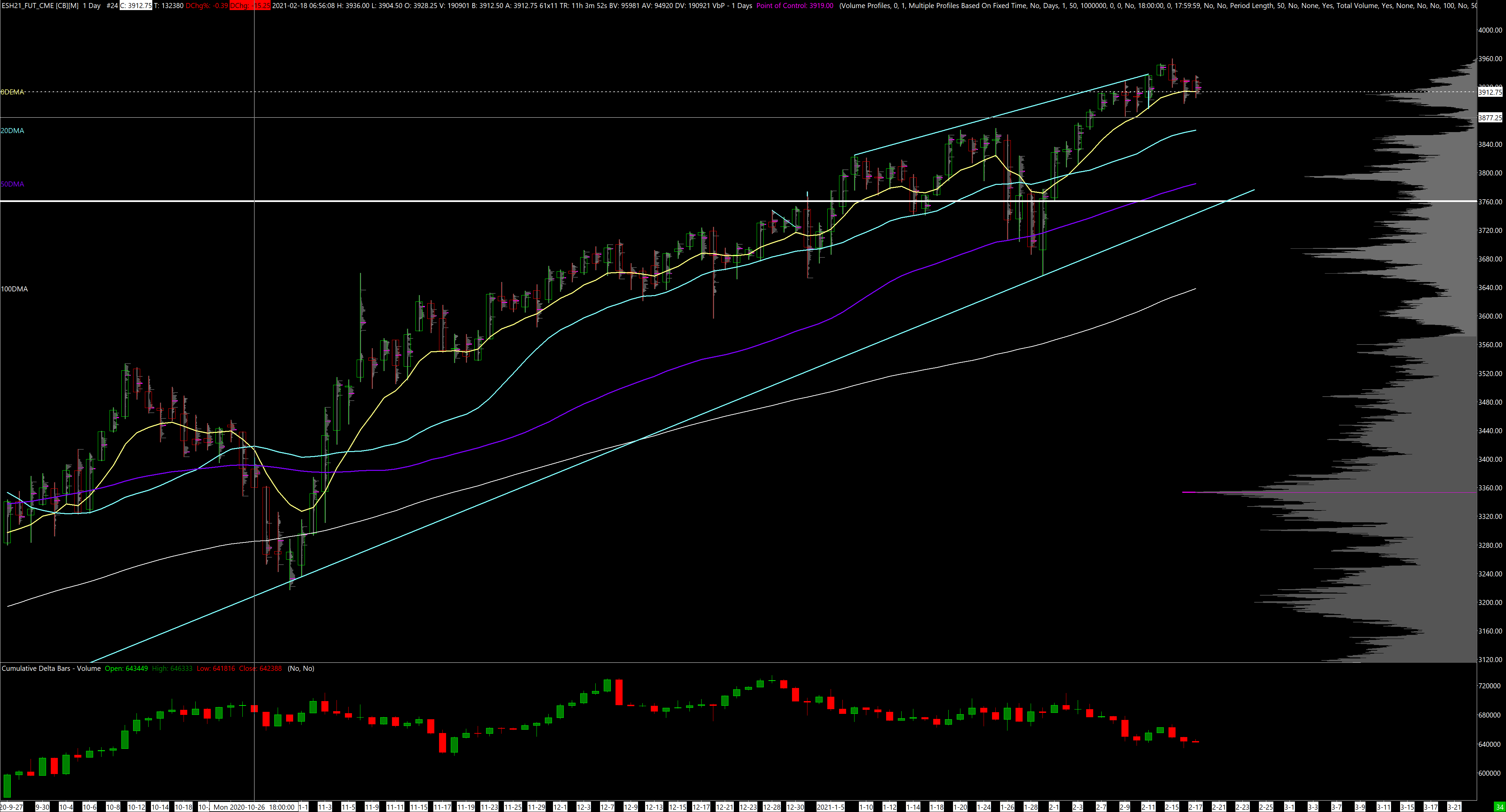Image resolution: width=1506 pixels, height=812 pixels.
Task: Click the red DChg% value in header
Action: coord(206,5)
